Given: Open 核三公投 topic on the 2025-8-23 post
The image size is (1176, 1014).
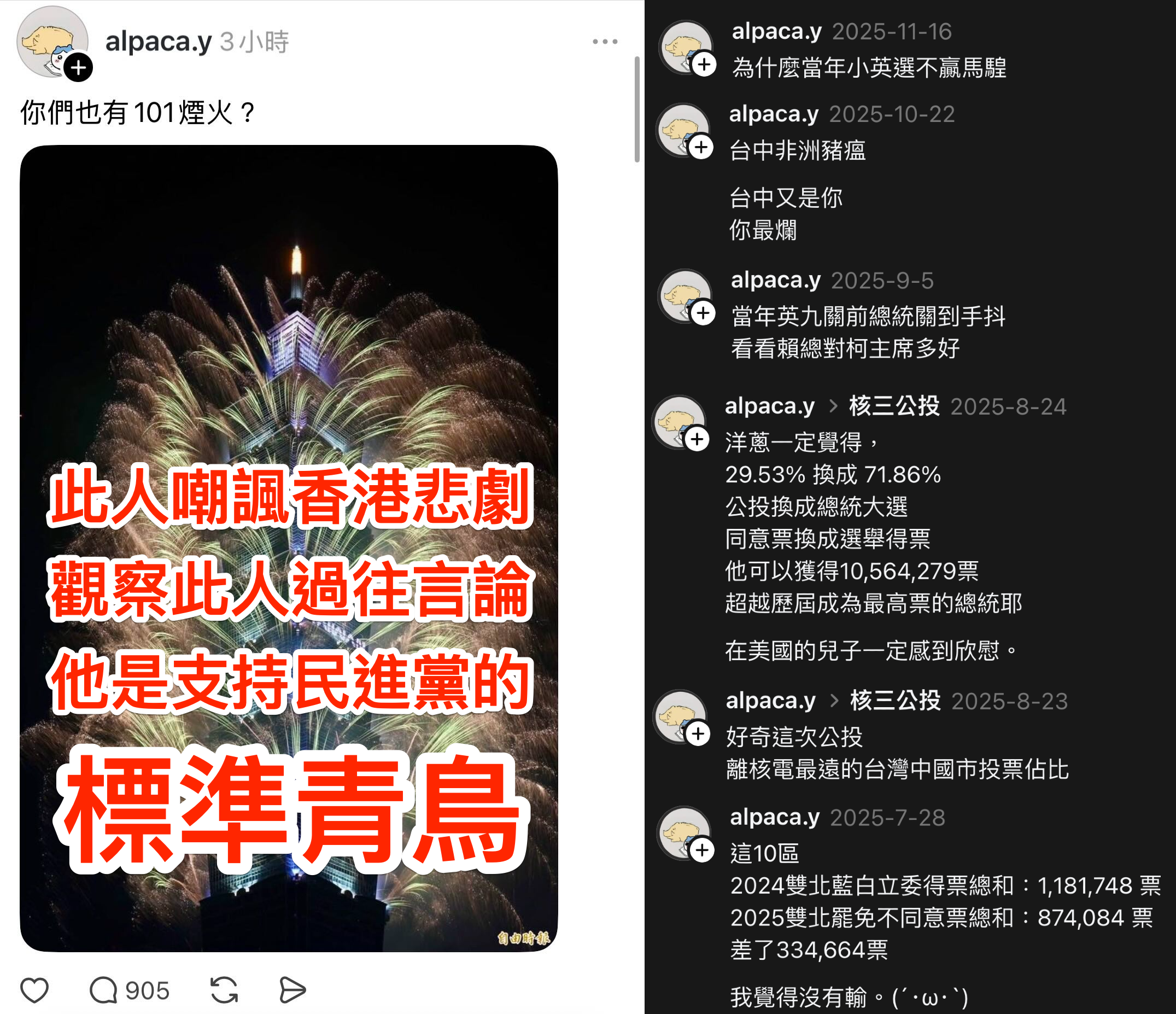Looking at the screenshot, I should point(895,701).
